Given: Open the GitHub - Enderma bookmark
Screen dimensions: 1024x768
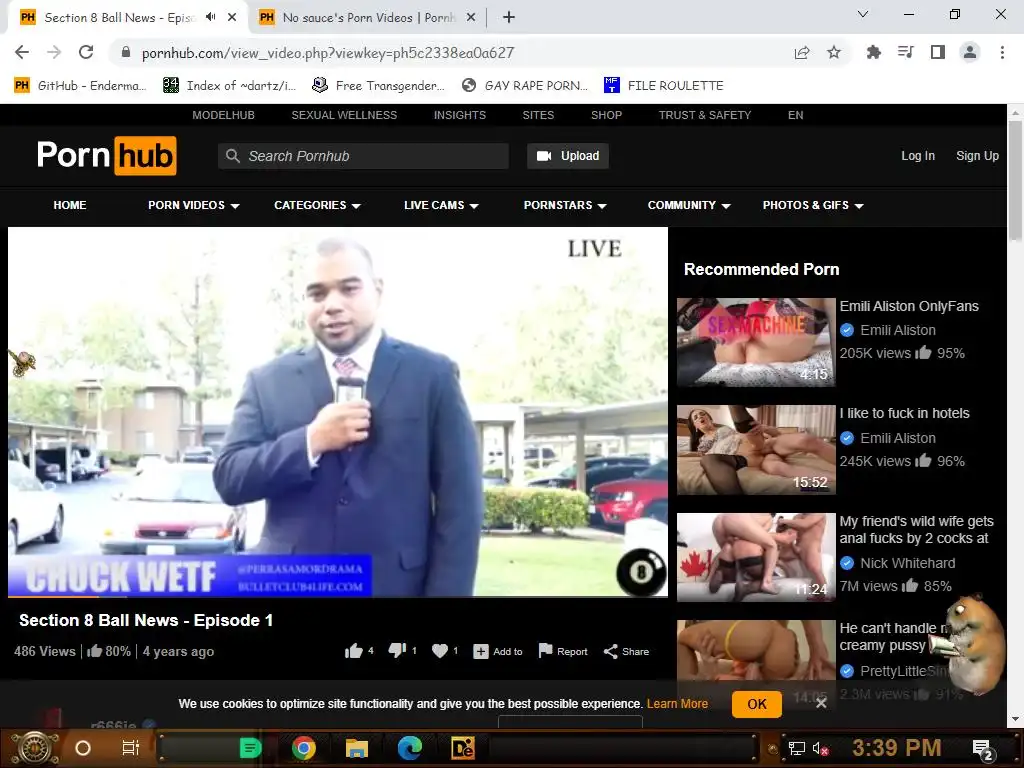Looking at the screenshot, I should point(80,85).
